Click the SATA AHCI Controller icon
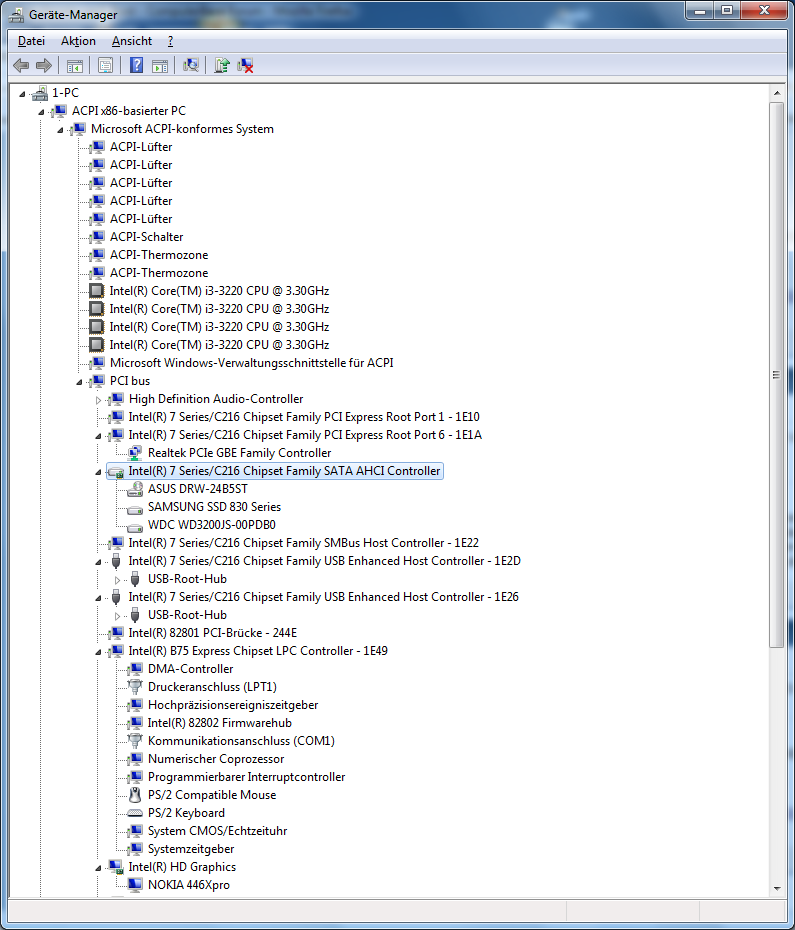 pyautogui.click(x=116, y=472)
